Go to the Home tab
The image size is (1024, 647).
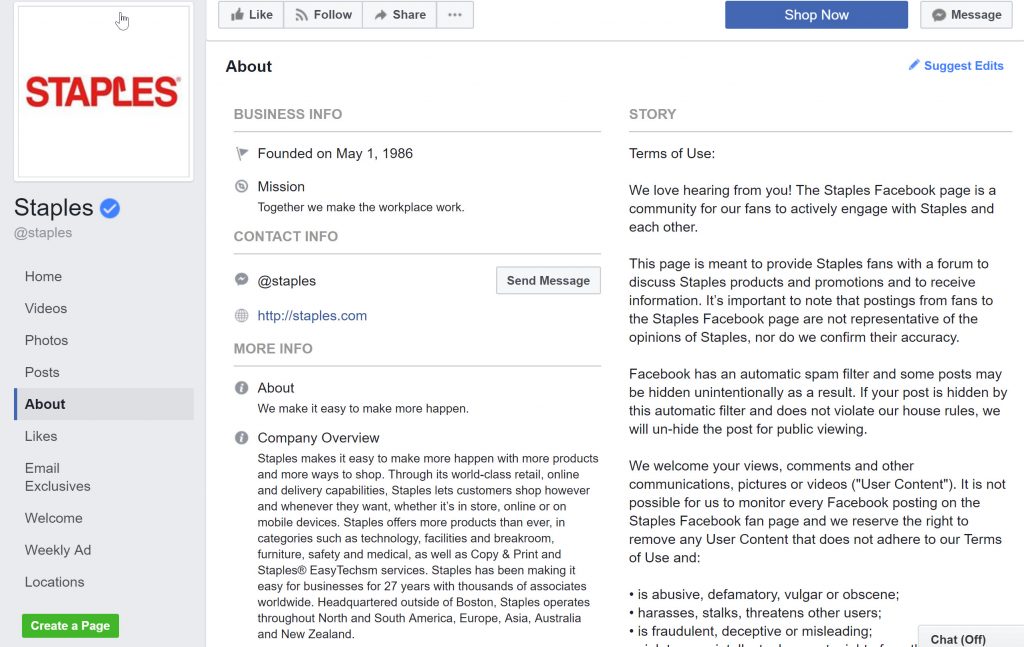click(43, 276)
